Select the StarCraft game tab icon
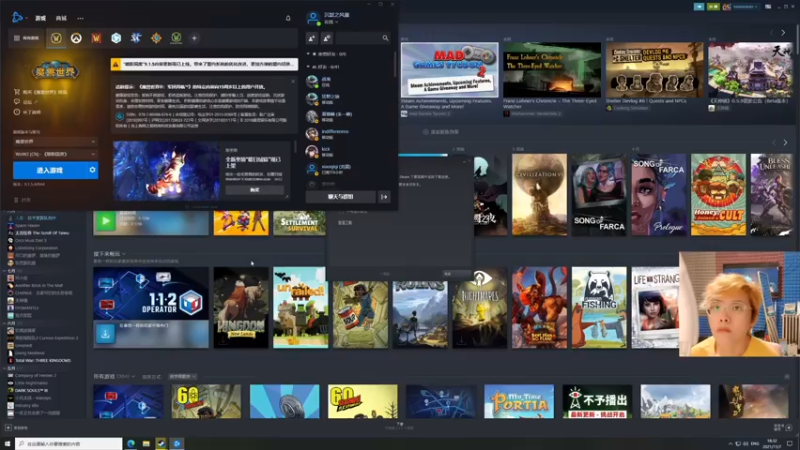800x450 pixels. point(136,38)
